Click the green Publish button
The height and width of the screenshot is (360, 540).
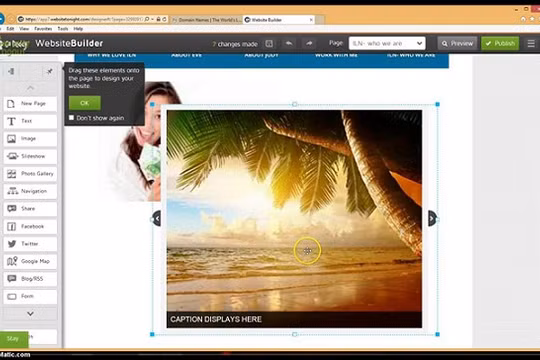pos(500,43)
